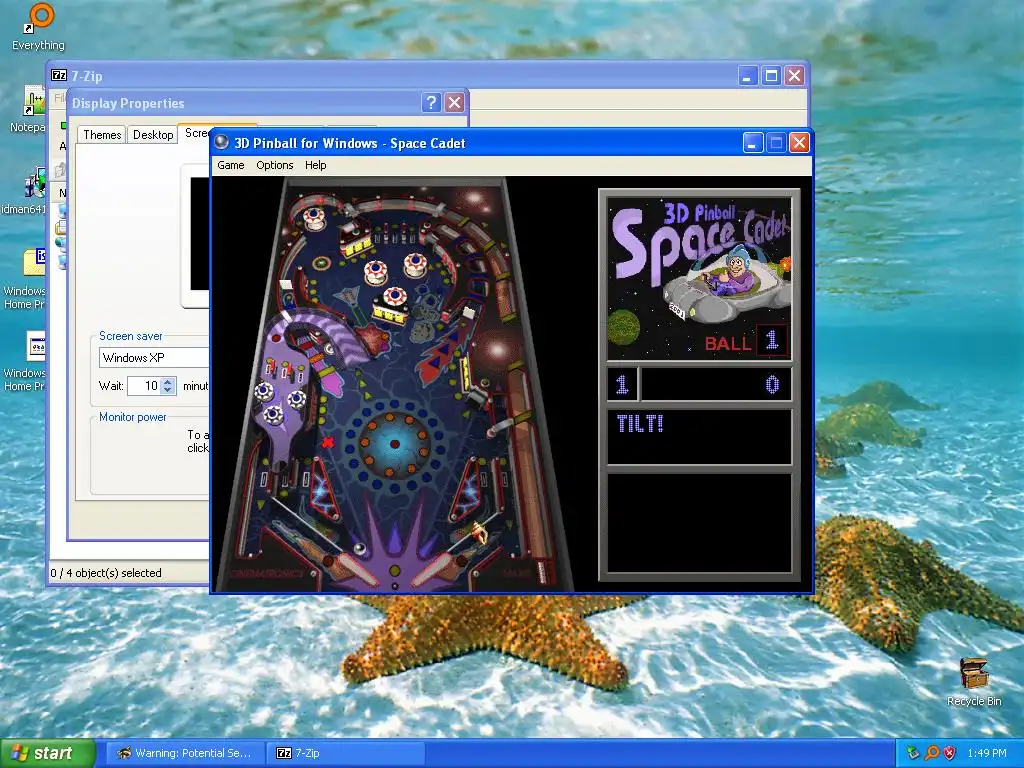Maximize the 7-Zip window
1024x768 pixels.
point(771,76)
